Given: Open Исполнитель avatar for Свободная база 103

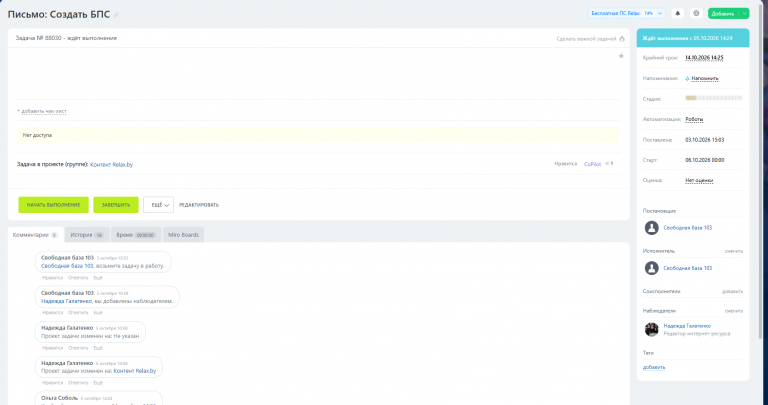Looking at the screenshot, I should pyautogui.click(x=651, y=268).
